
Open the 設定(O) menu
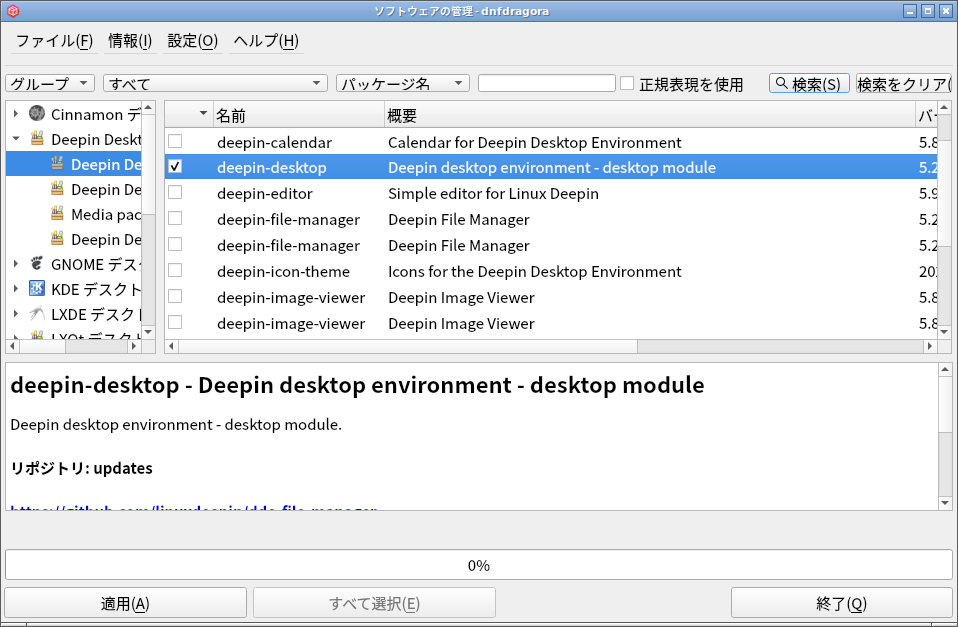point(192,41)
